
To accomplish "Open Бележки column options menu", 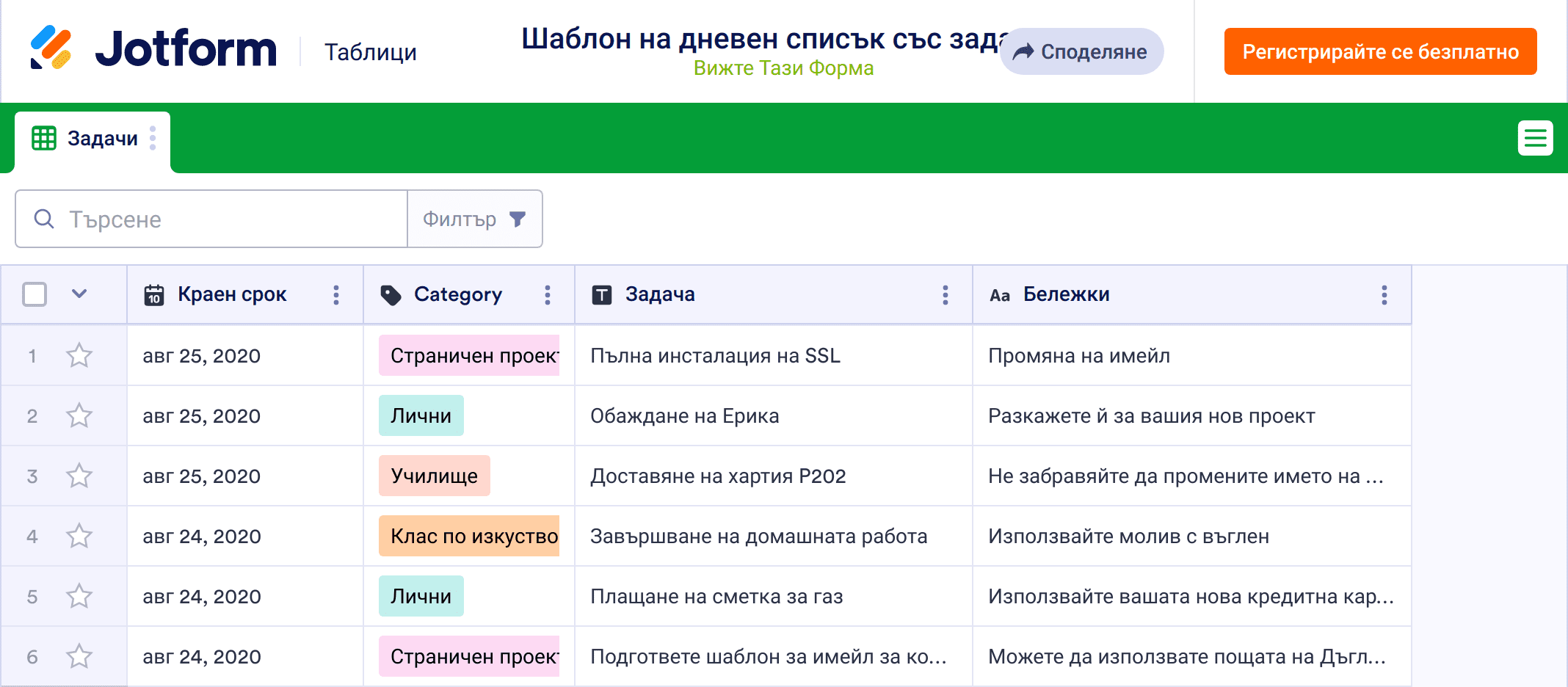I will tap(1384, 295).
